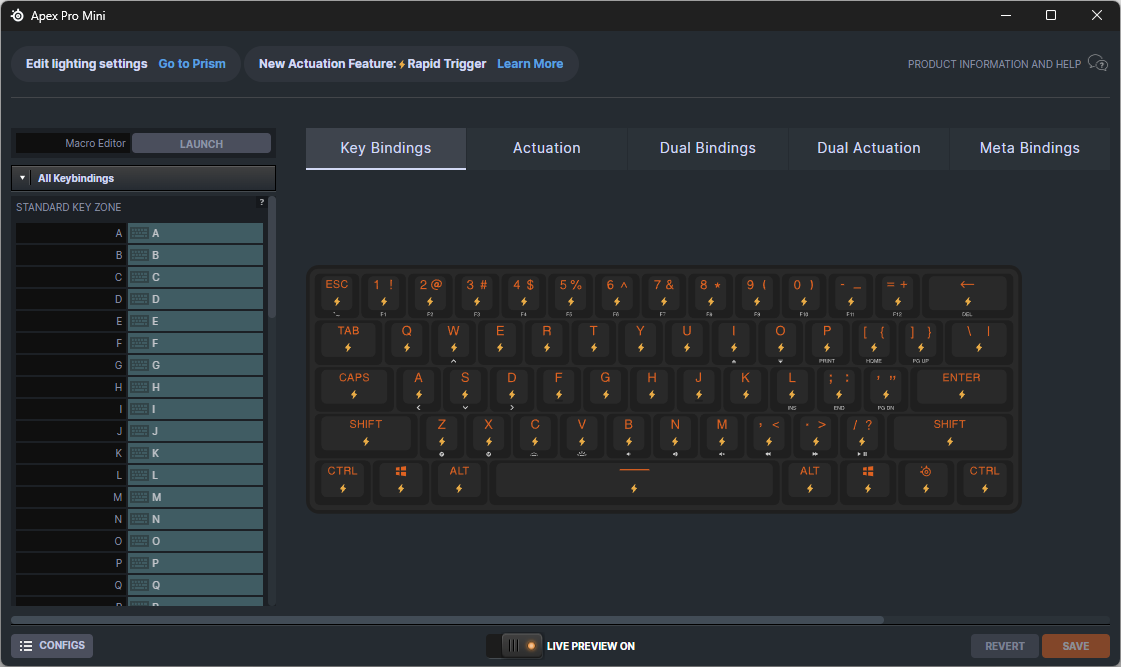Select the CAPS key on keyboard diagram
The width and height of the screenshot is (1121, 667).
point(354,388)
